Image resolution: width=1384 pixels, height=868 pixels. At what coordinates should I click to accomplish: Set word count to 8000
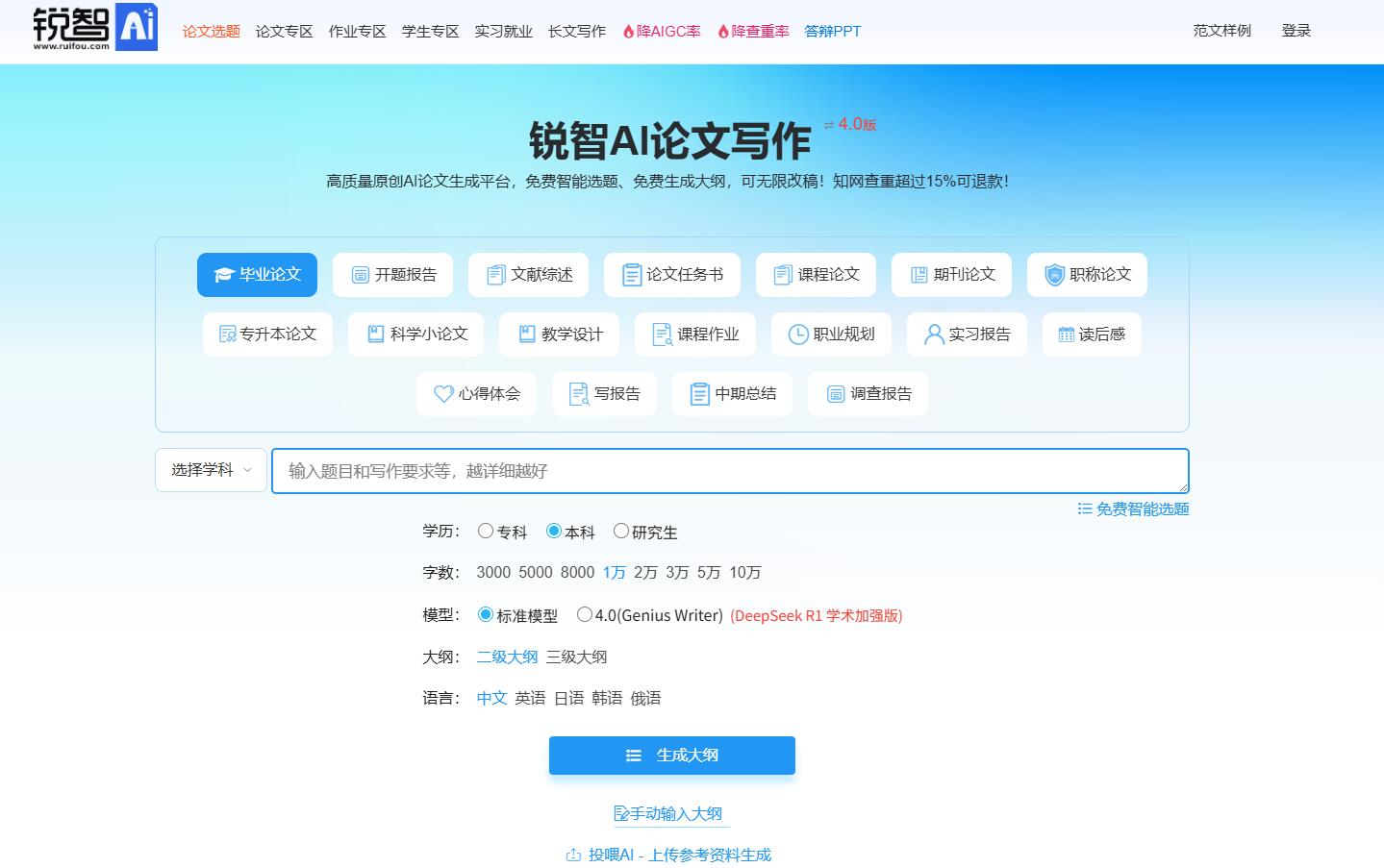[577, 572]
